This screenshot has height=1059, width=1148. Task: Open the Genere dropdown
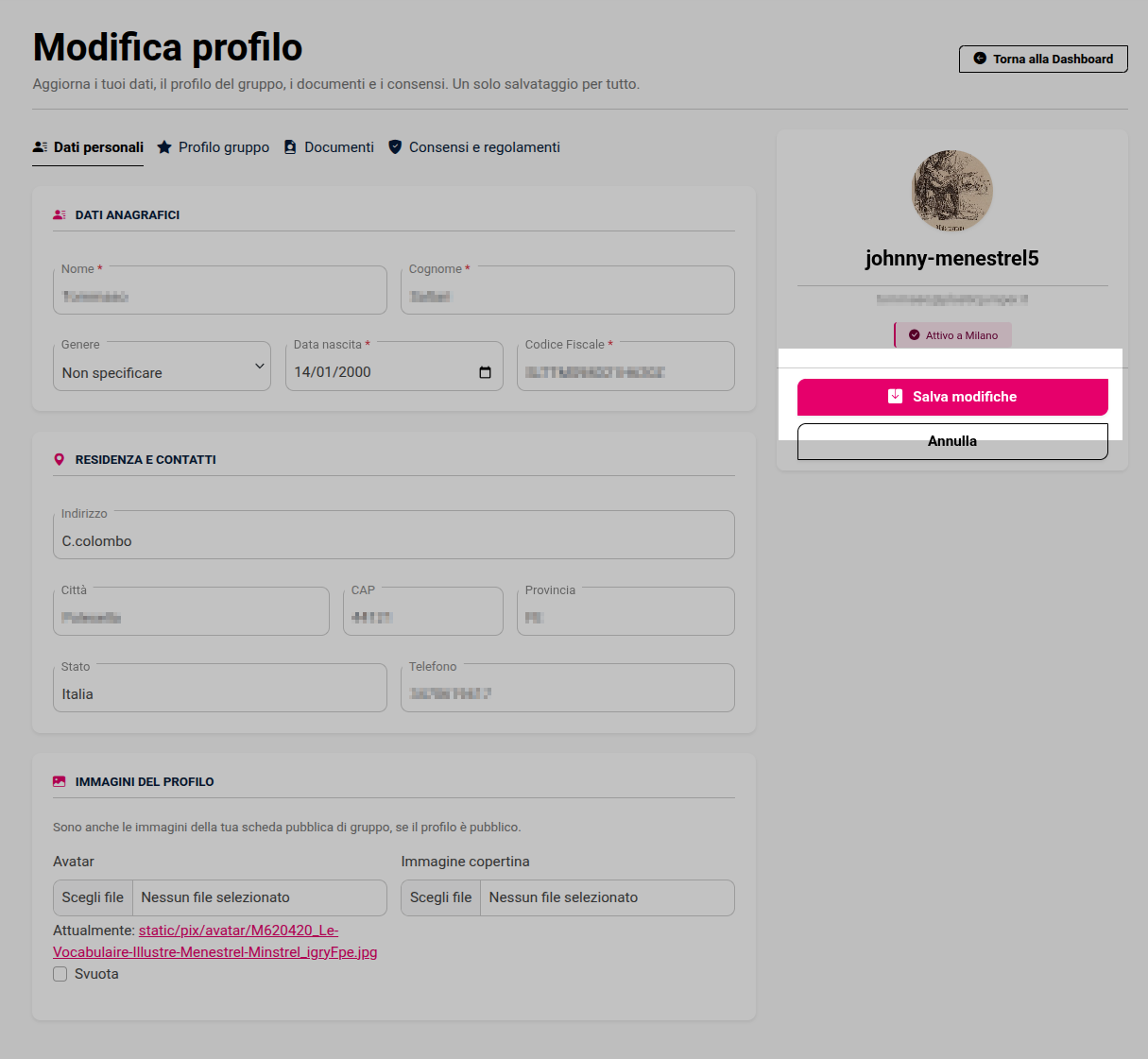coord(162,367)
